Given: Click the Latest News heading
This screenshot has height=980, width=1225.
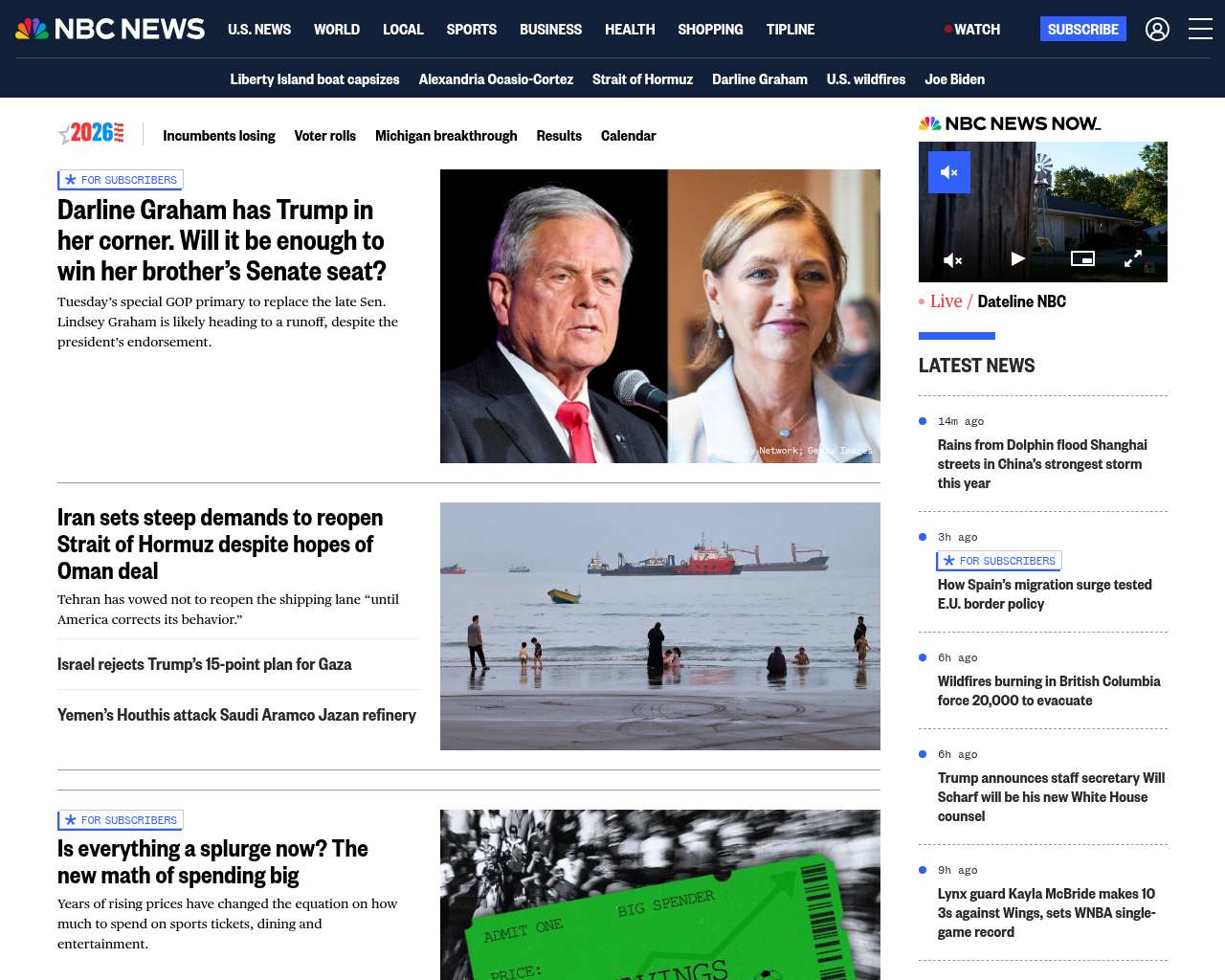Looking at the screenshot, I should pos(976,366).
